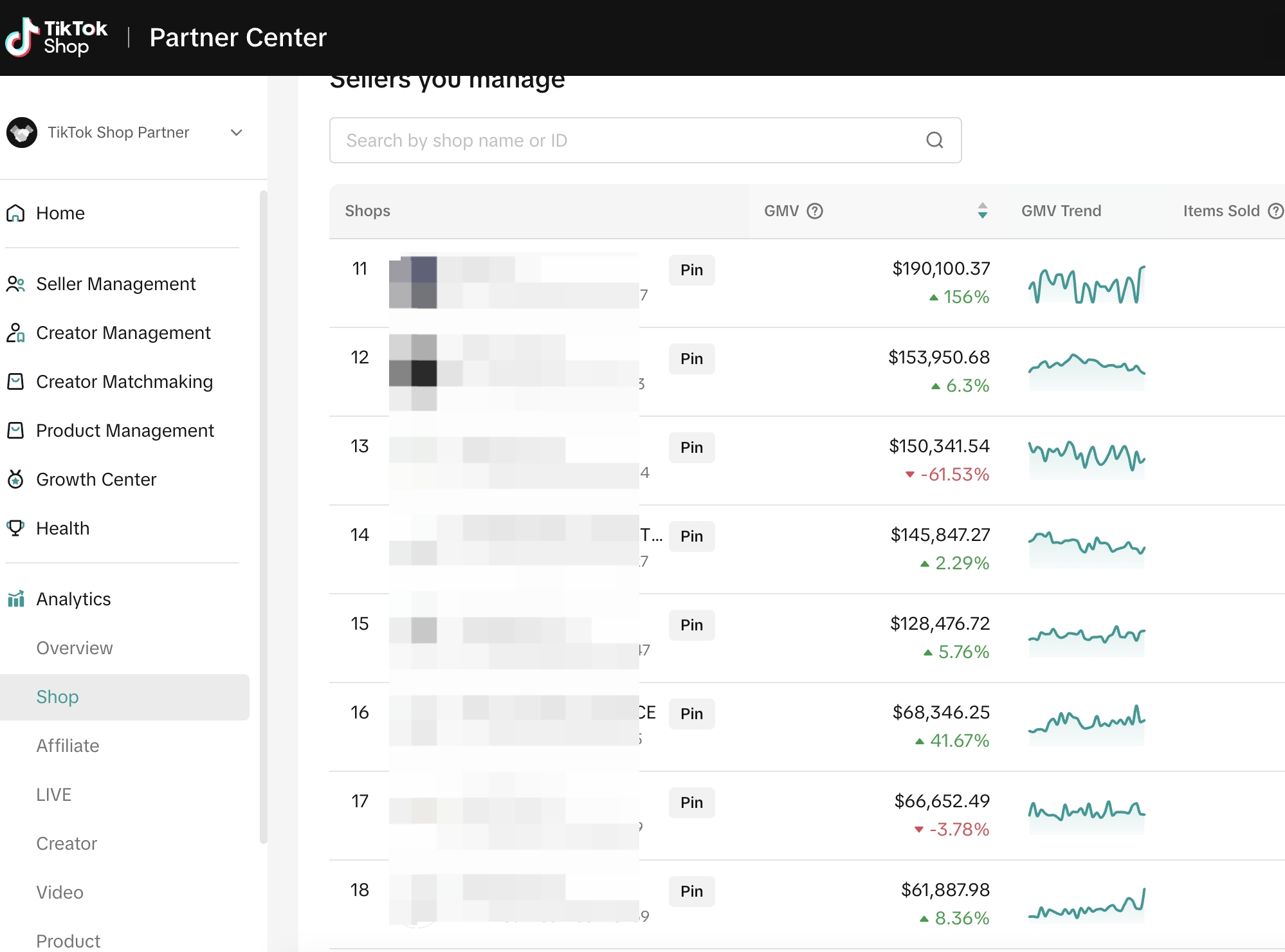This screenshot has height=952, width=1285.
Task: Click the Growth Center medal icon
Action: coord(15,479)
